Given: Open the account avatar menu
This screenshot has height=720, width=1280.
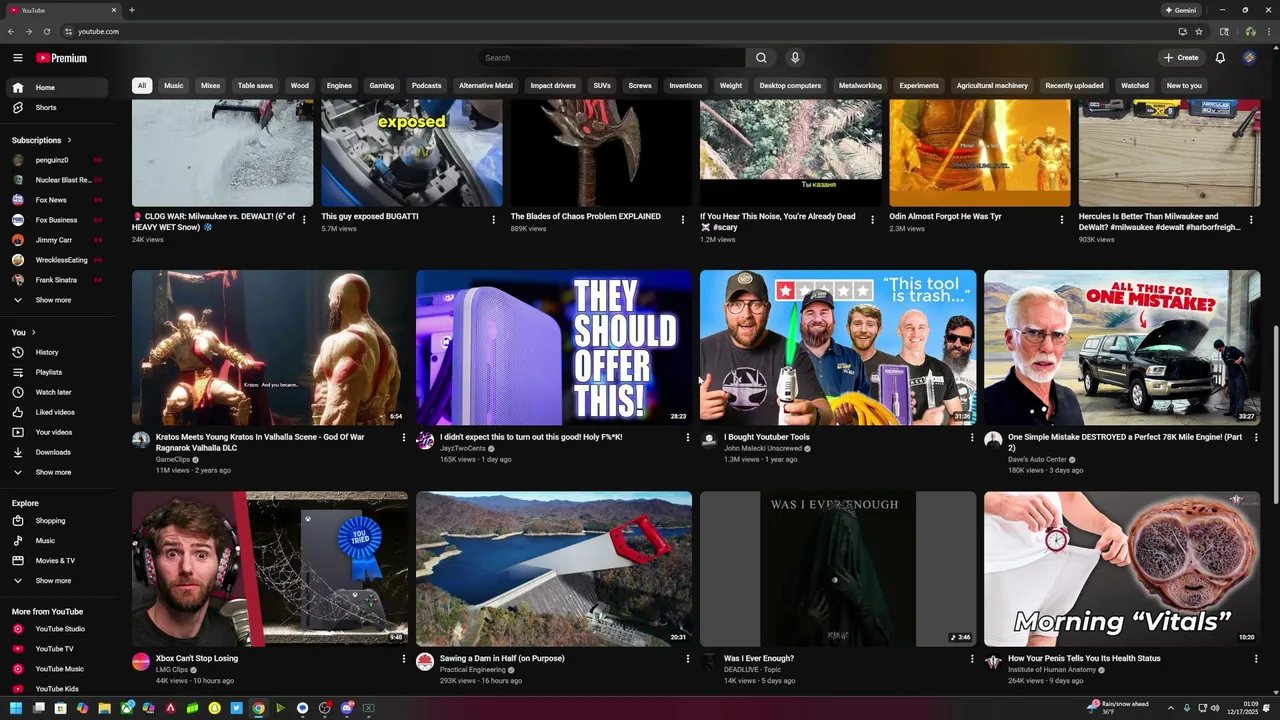Looking at the screenshot, I should [x=1249, y=58].
